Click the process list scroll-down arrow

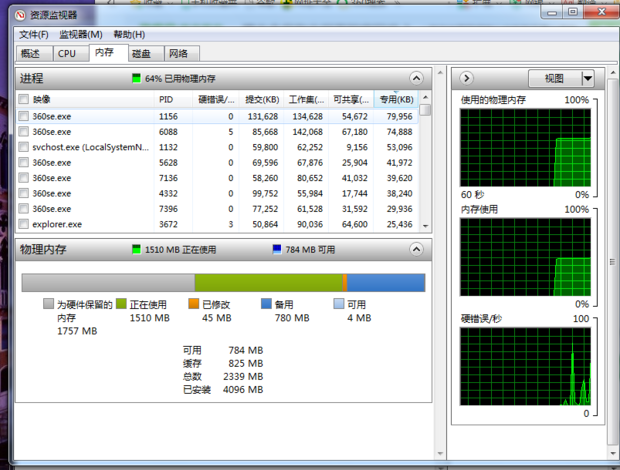click(x=425, y=226)
